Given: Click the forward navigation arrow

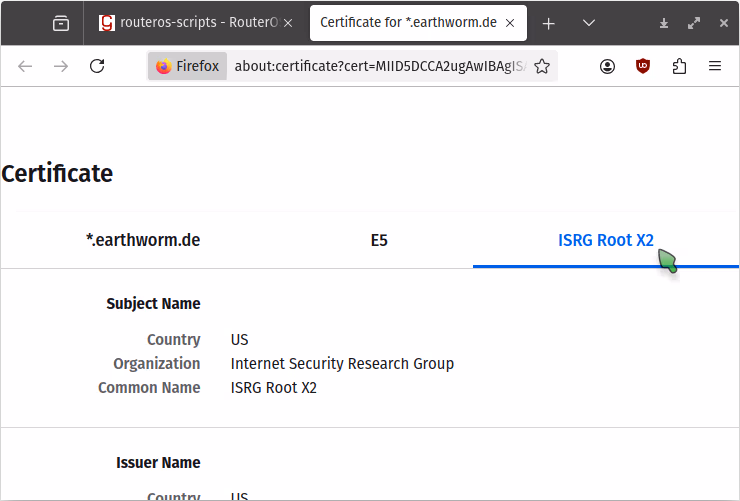Looking at the screenshot, I should [61, 66].
